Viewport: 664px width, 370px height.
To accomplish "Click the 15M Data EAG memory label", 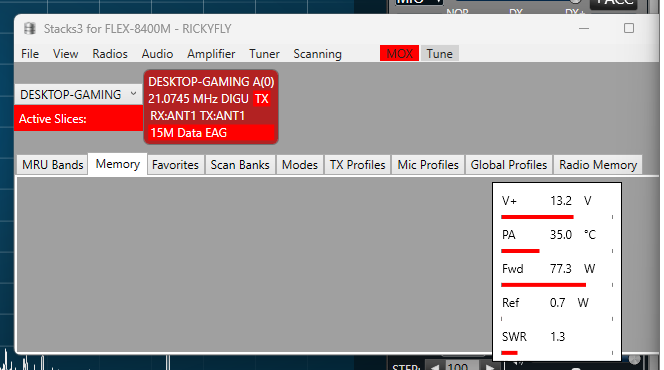I will pyautogui.click(x=211, y=133).
